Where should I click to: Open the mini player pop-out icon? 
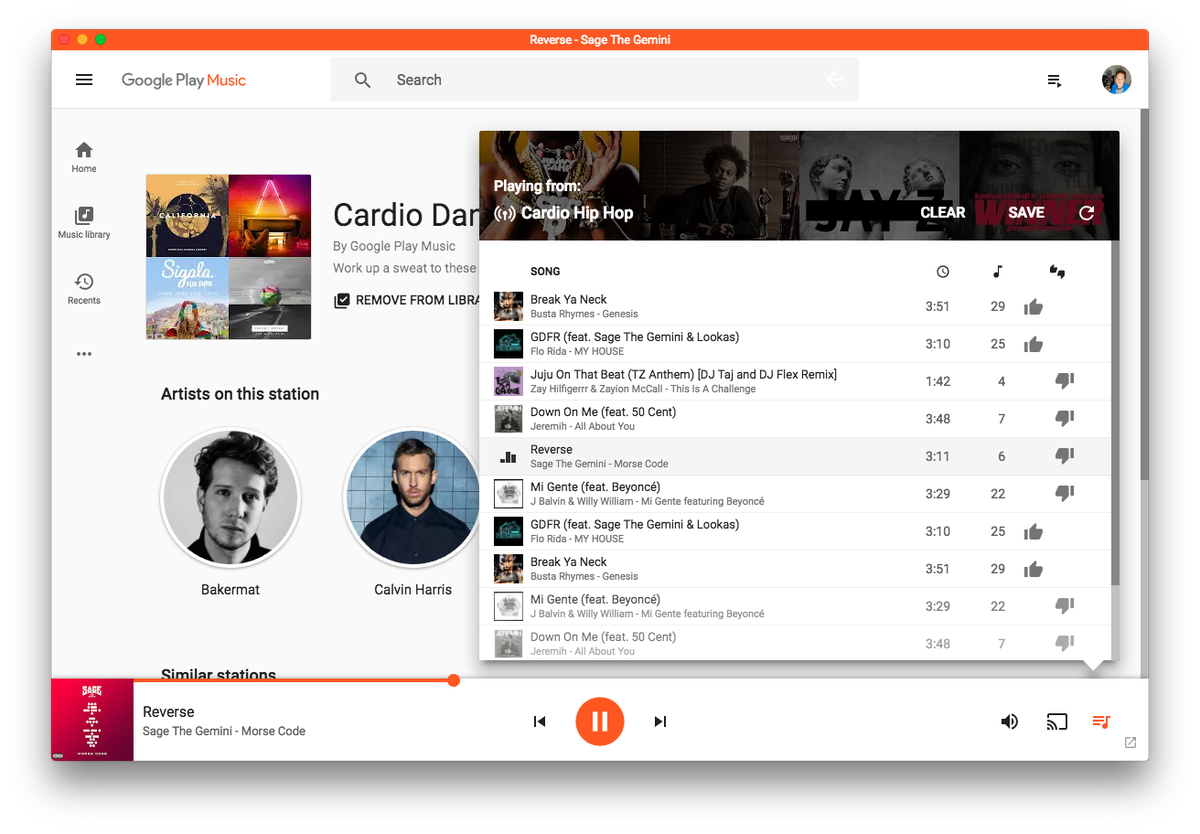(1130, 743)
